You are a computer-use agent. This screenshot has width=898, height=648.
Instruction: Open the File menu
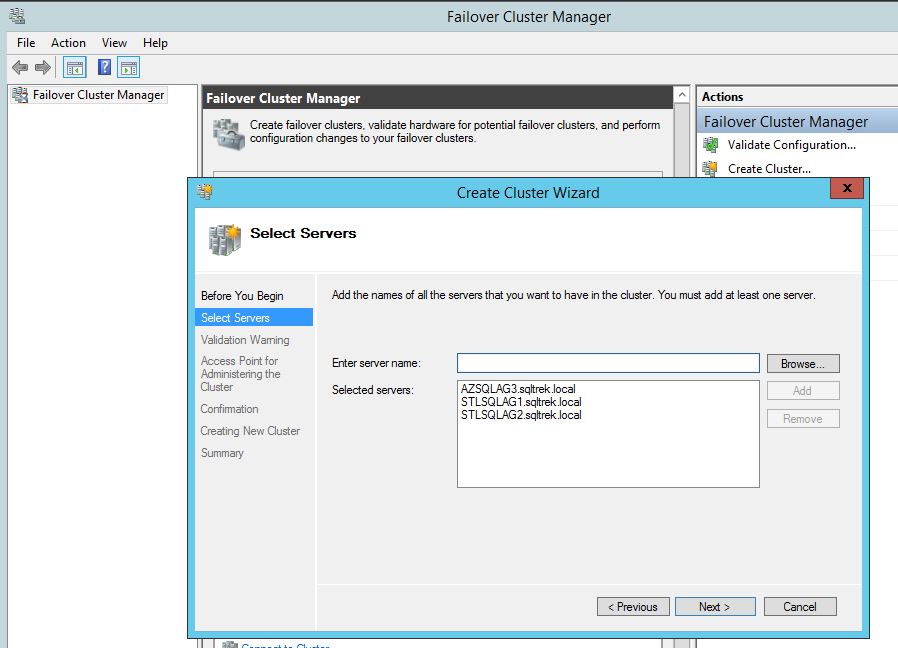click(26, 43)
